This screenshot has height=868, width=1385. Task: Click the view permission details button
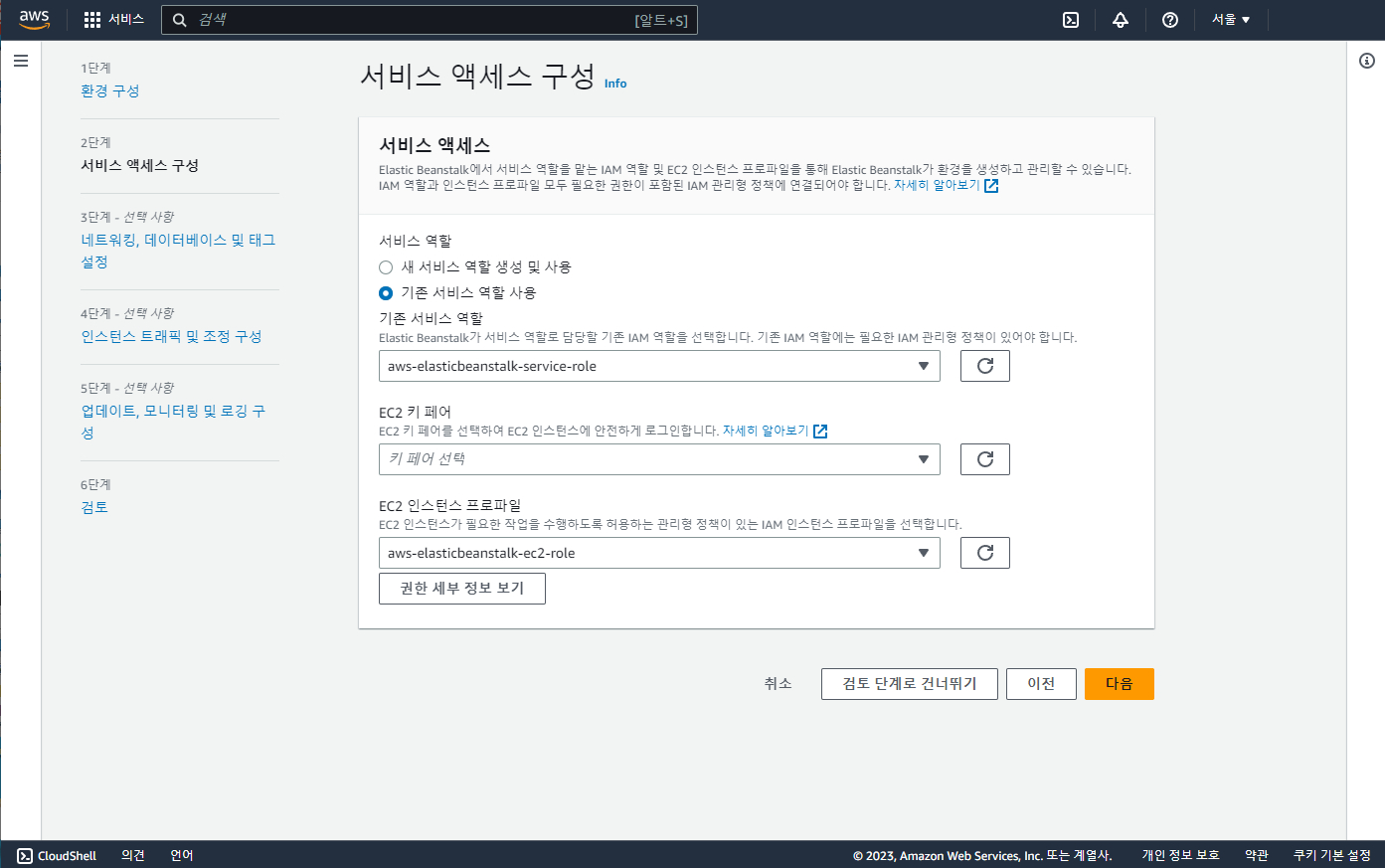point(462,589)
